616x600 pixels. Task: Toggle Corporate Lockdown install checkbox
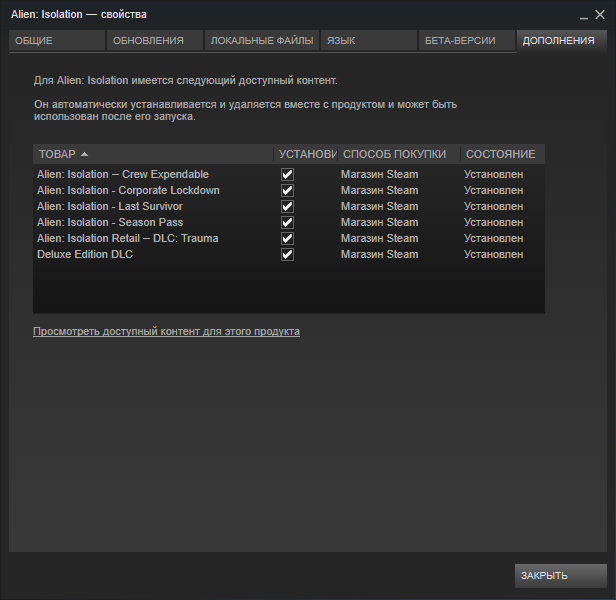(287, 191)
